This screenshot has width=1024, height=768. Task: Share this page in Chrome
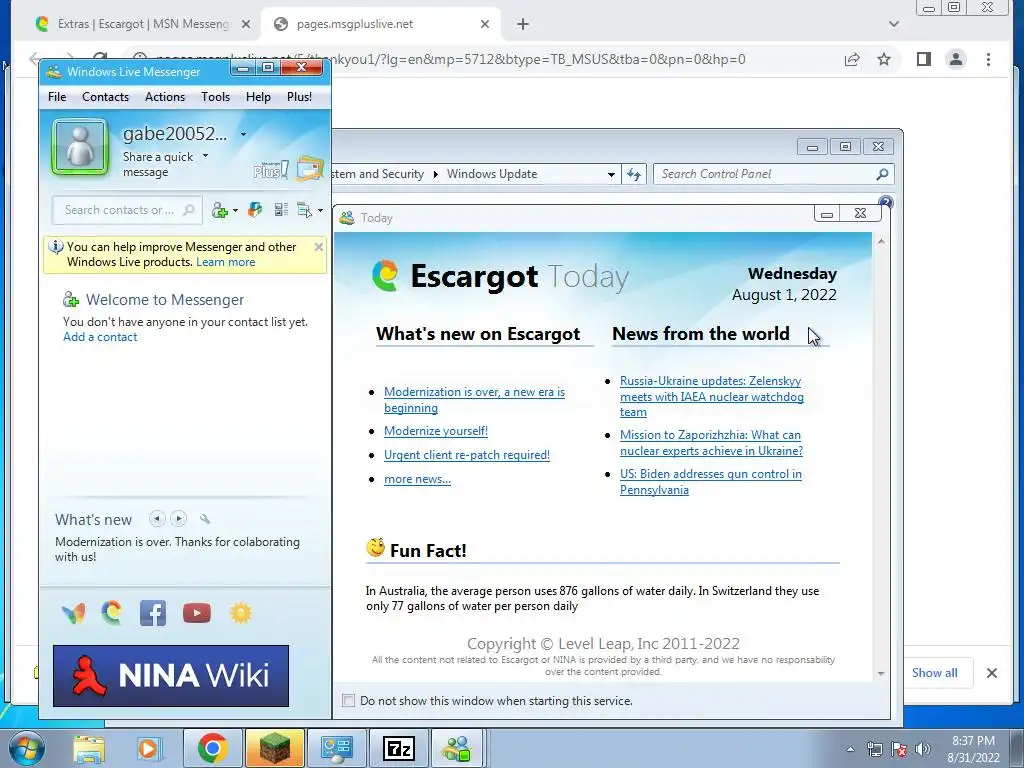point(852,59)
